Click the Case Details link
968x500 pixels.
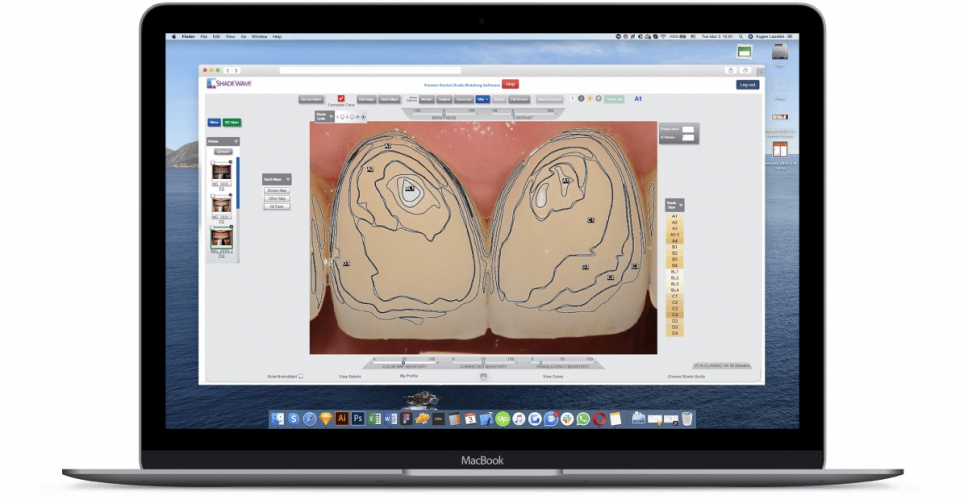pyautogui.click(x=350, y=376)
